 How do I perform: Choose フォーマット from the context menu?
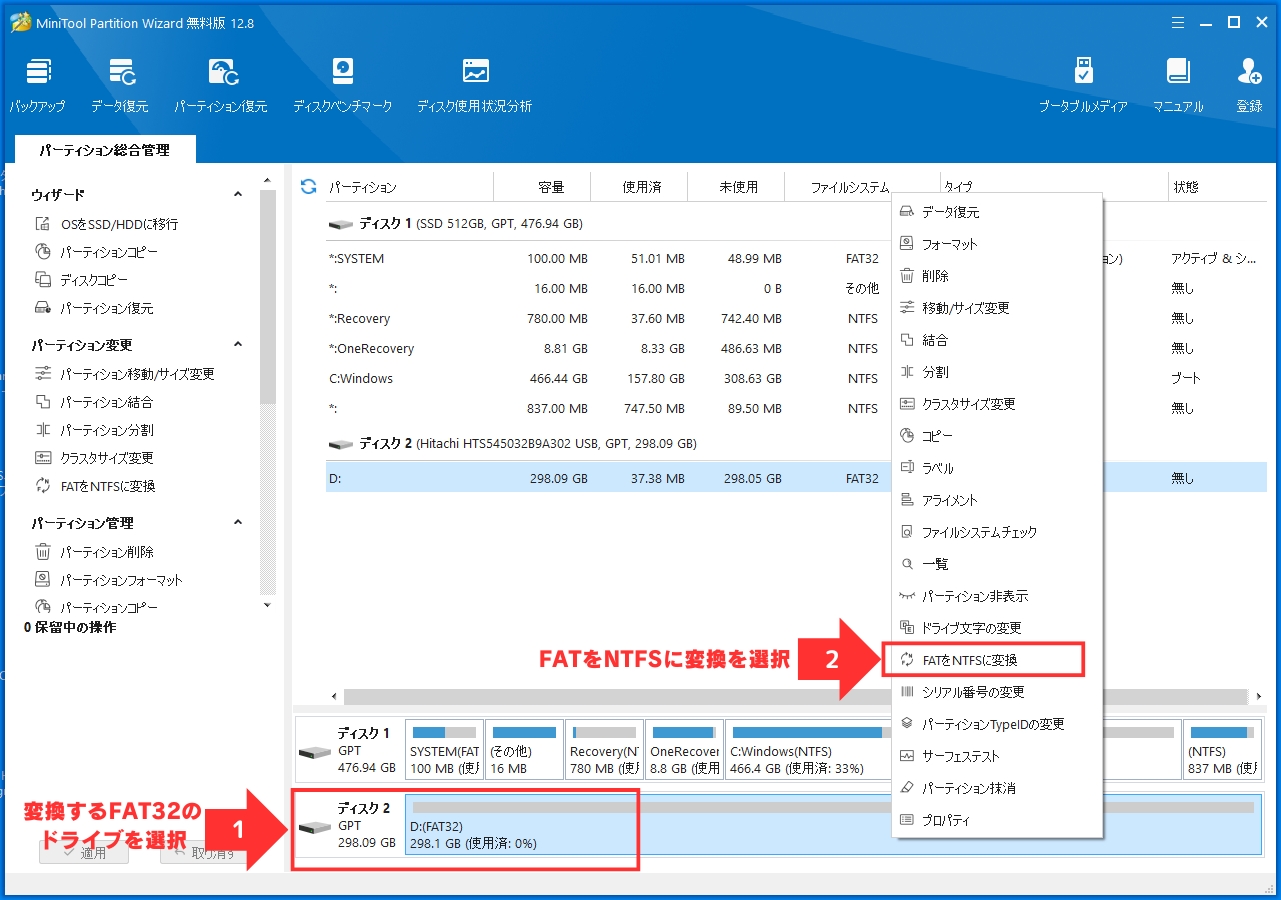(997, 244)
